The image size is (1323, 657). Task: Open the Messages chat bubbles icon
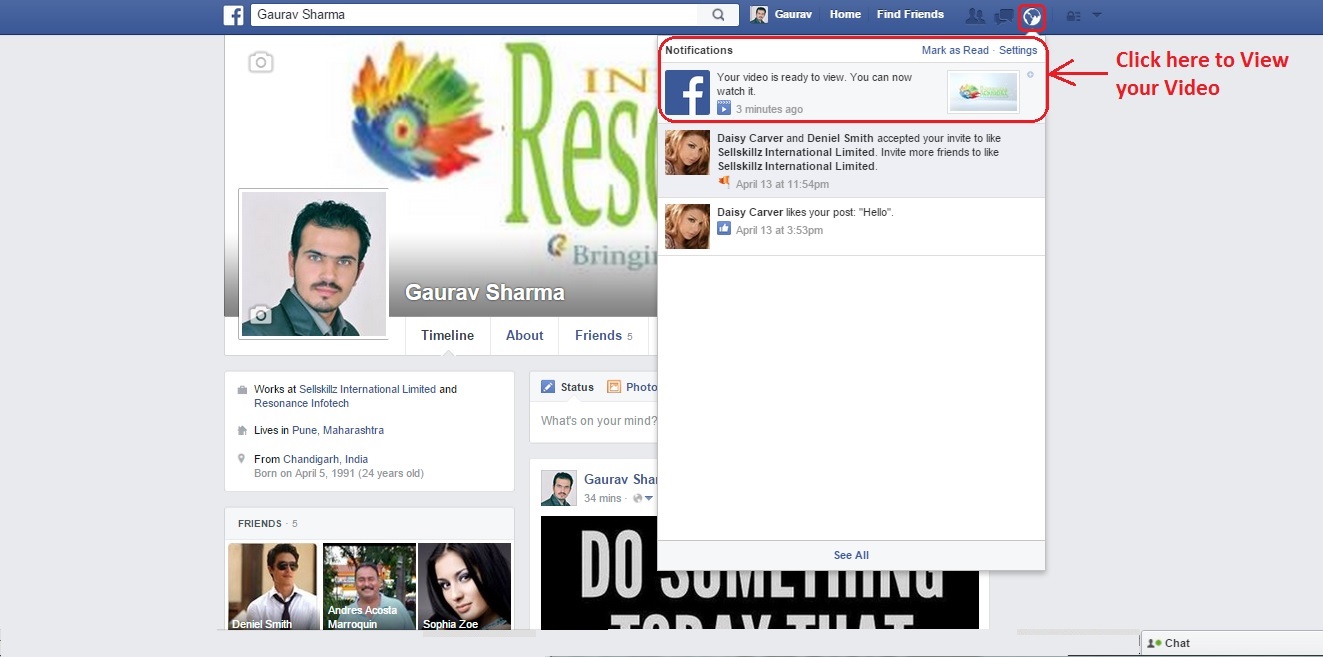[x=1004, y=16]
